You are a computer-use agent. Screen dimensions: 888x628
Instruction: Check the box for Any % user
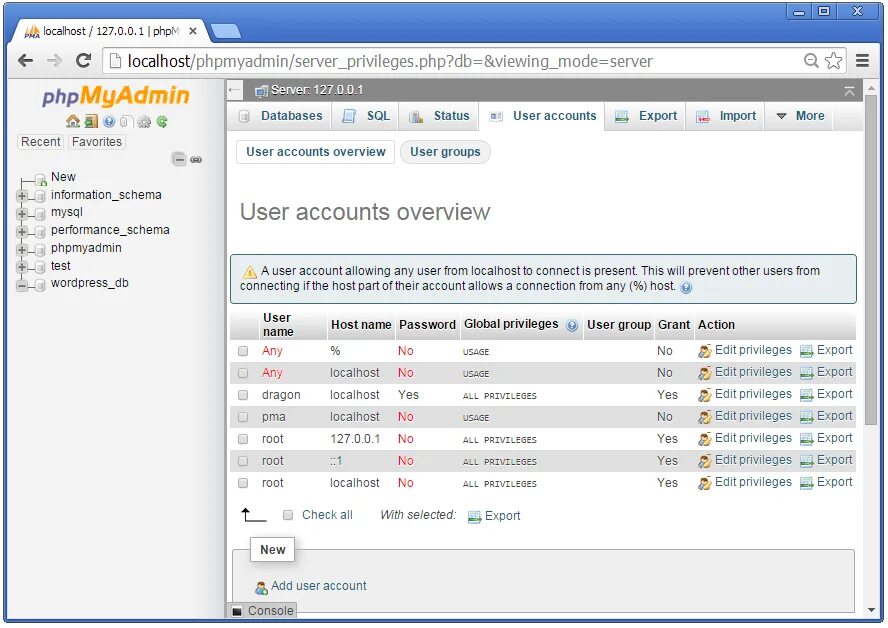[243, 351]
